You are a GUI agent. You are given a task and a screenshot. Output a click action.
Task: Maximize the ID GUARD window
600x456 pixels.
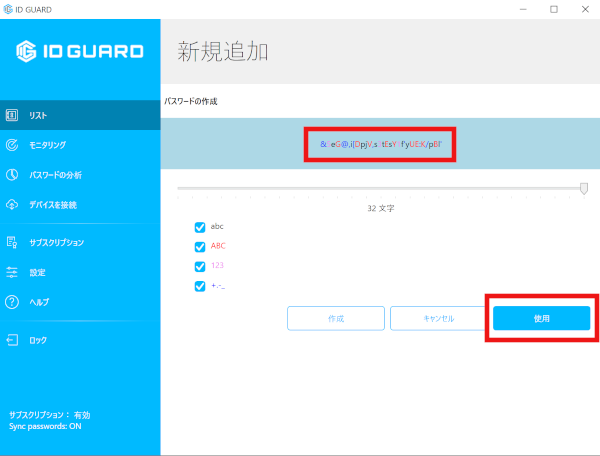(x=554, y=9)
